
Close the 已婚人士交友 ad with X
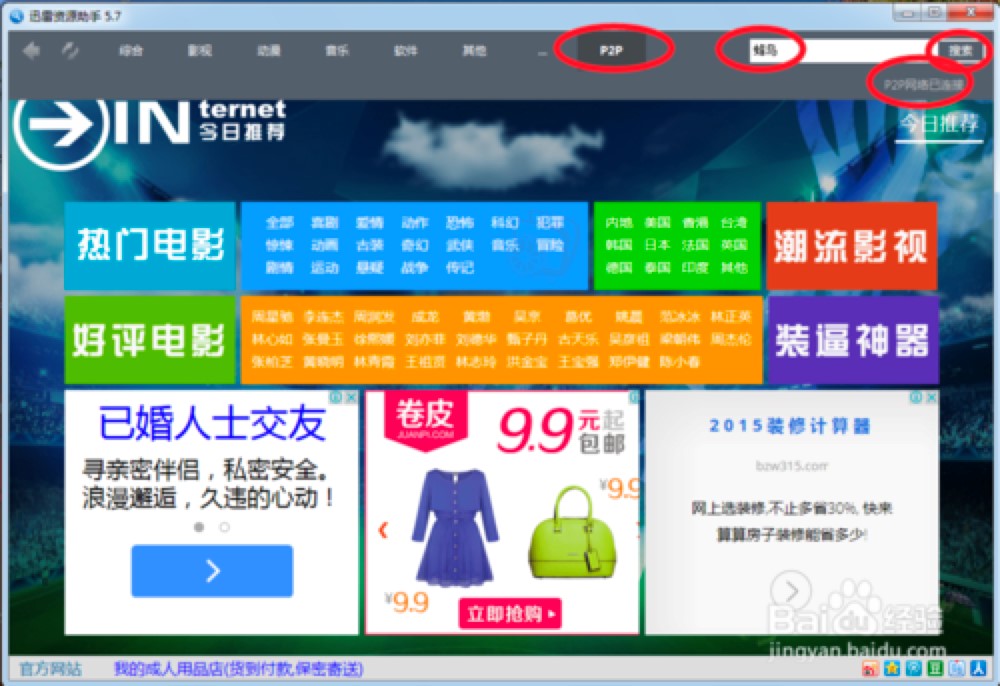(351, 397)
